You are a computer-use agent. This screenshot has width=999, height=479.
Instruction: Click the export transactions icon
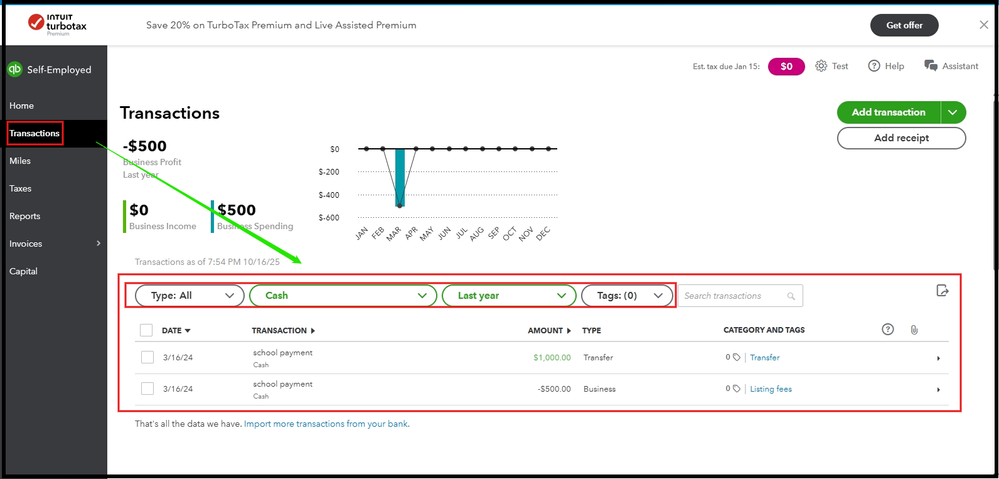point(943,290)
